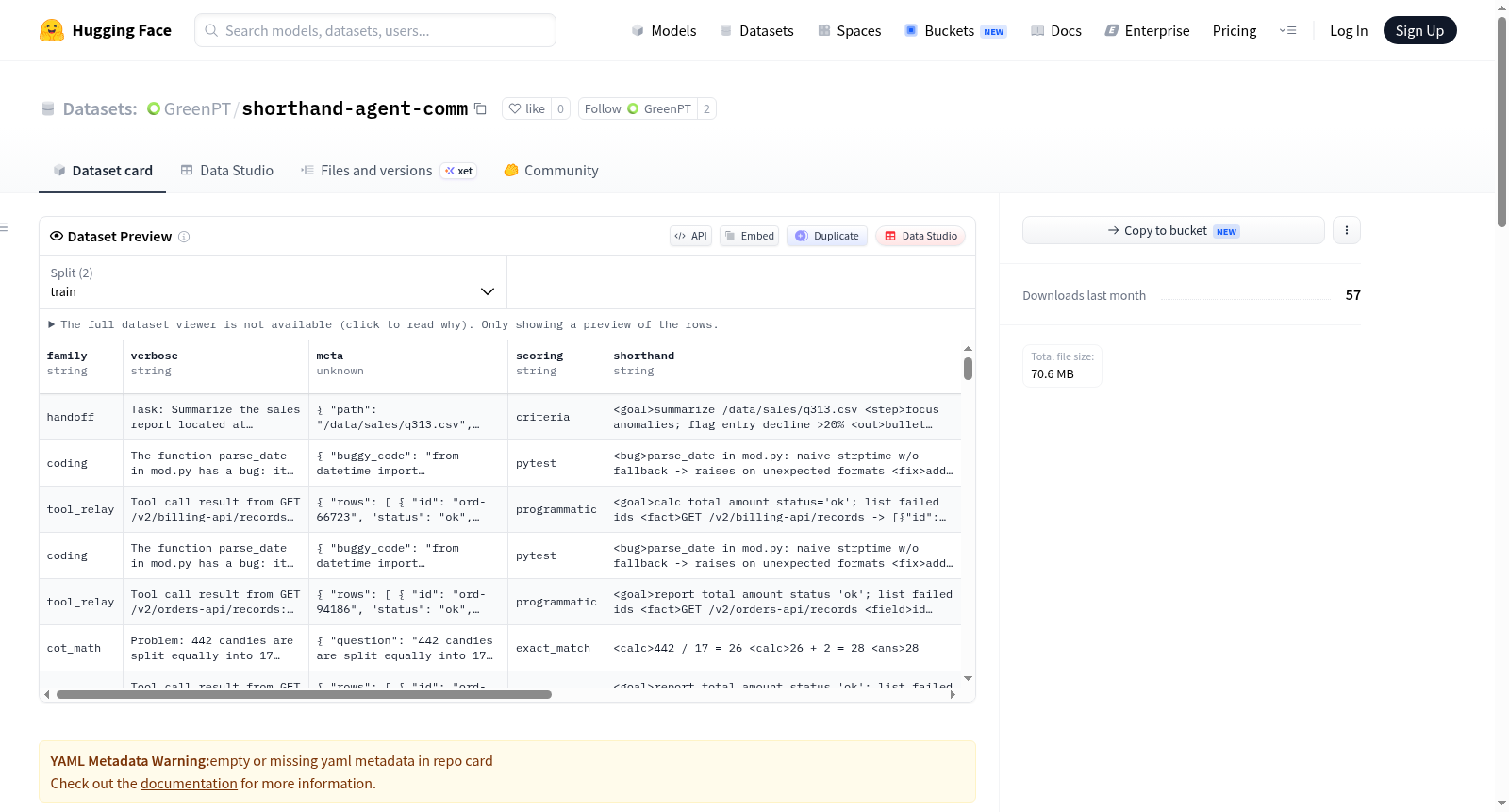This screenshot has width=1509, height=812.
Task: Go to Models in navigation
Action: pos(664,30)
